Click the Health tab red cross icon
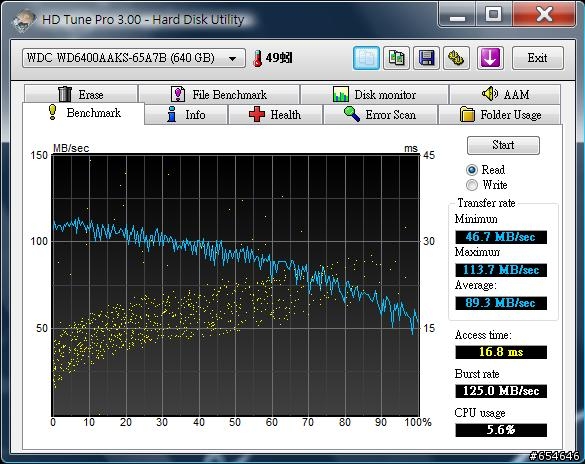 (x=257, y=114)
